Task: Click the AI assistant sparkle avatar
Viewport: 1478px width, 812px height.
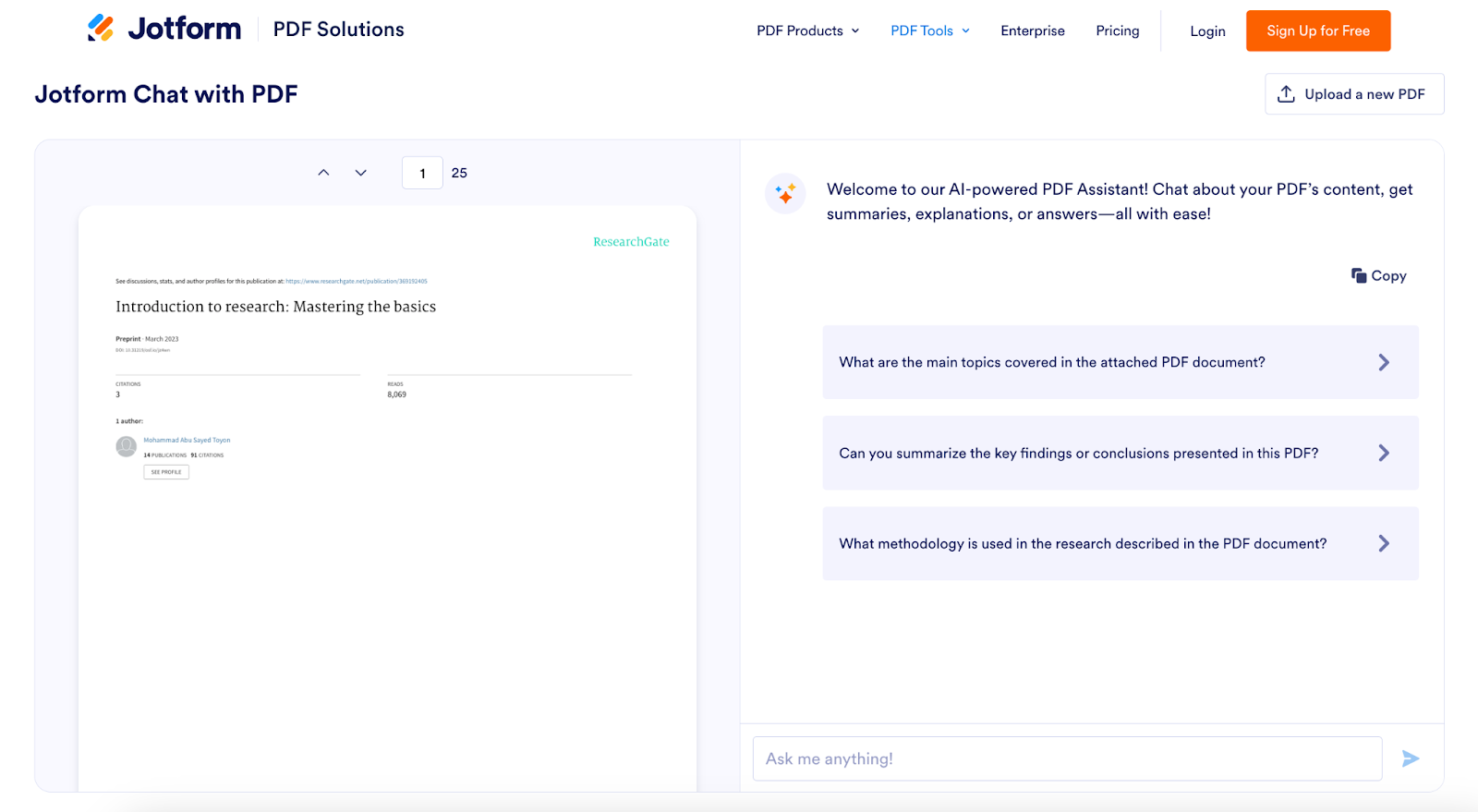Action: tap(785, 194)
